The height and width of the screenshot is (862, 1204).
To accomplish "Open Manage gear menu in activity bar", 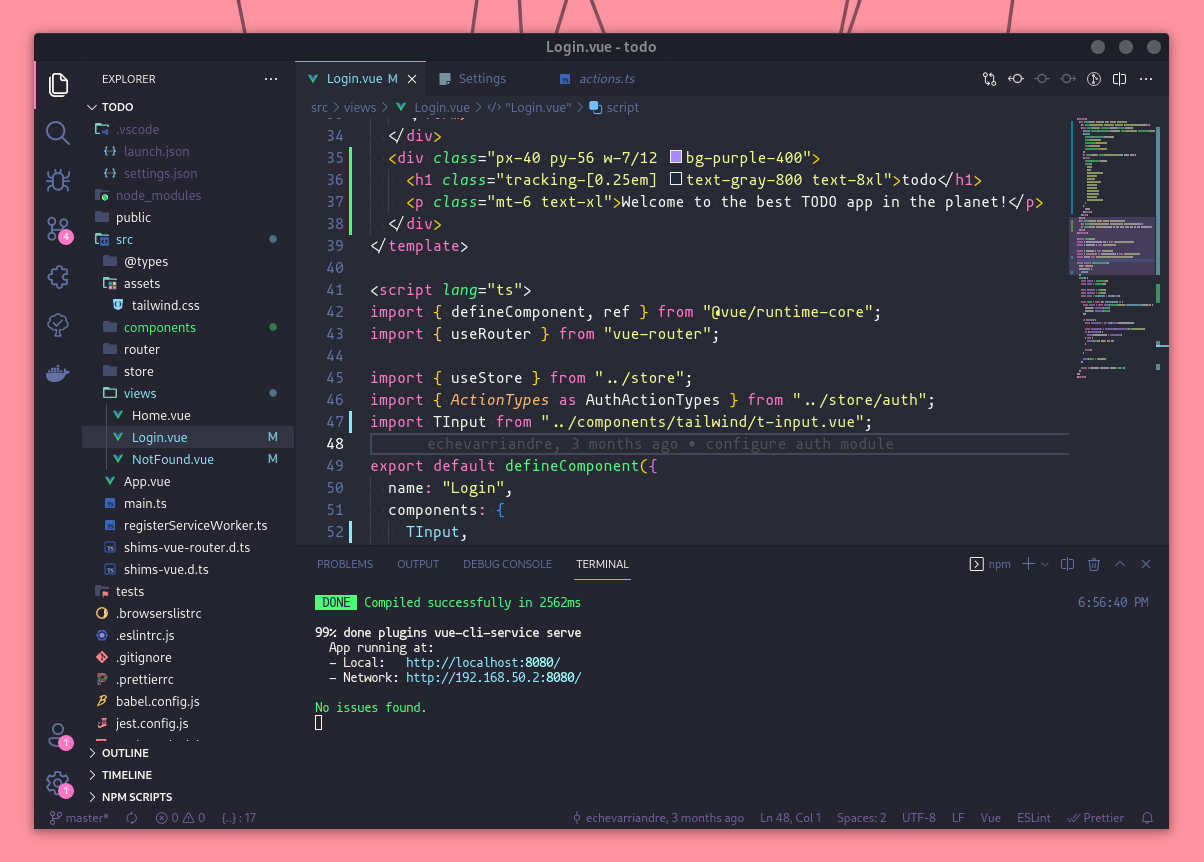I will (58, 784).
